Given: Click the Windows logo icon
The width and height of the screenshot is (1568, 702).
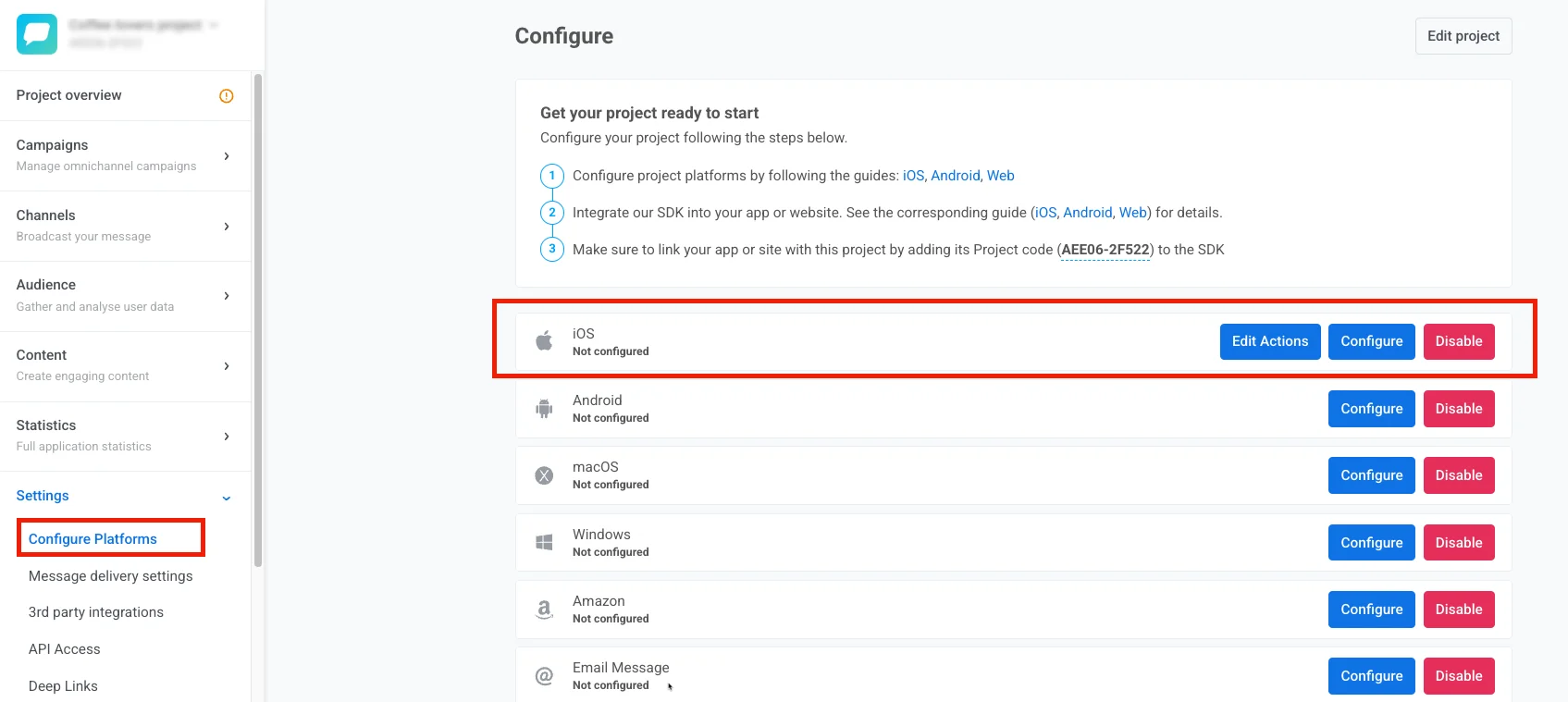Looking at the screenshot, I should coord(544,542).
